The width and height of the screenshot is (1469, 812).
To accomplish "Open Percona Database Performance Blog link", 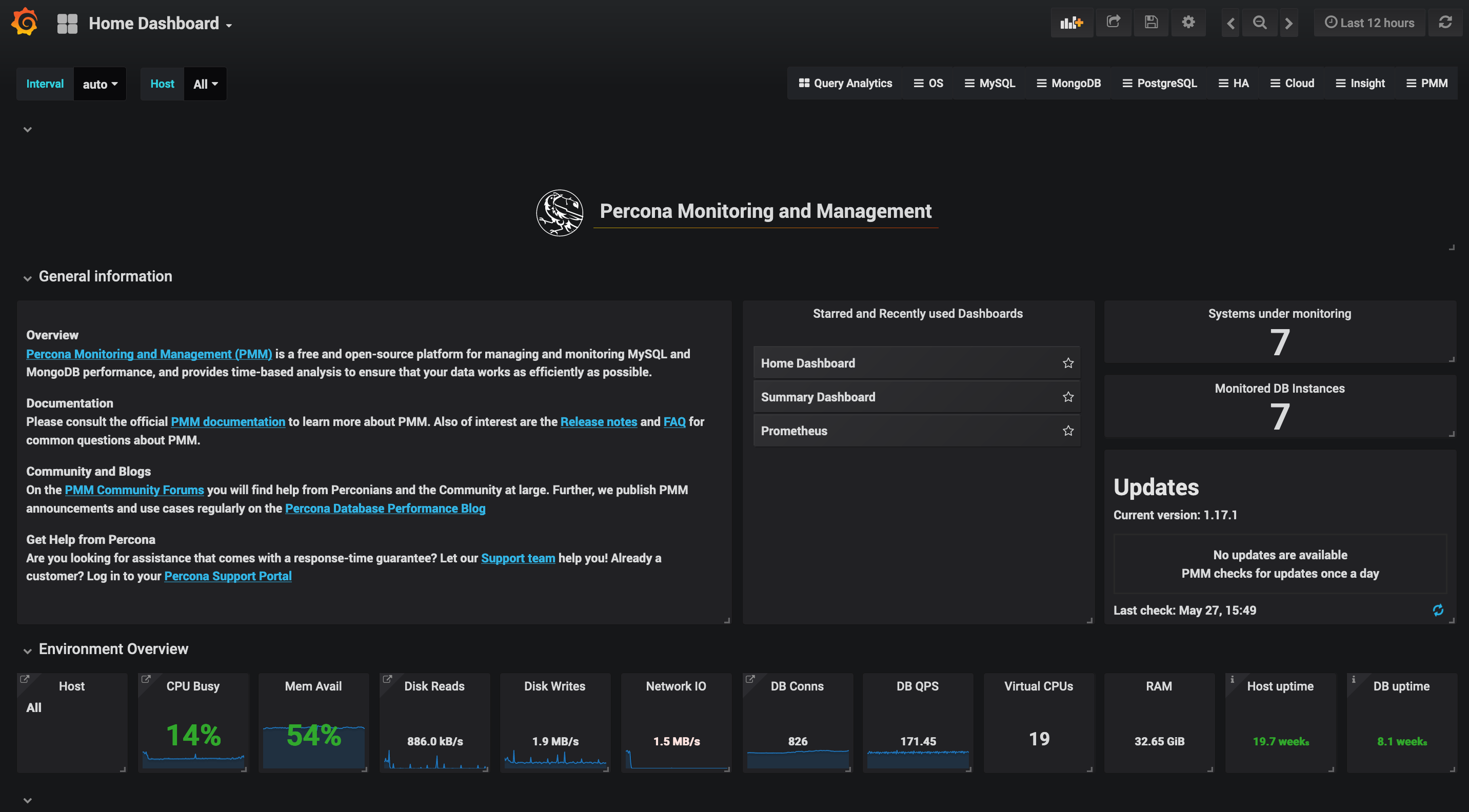I will [x=386, y=509].
